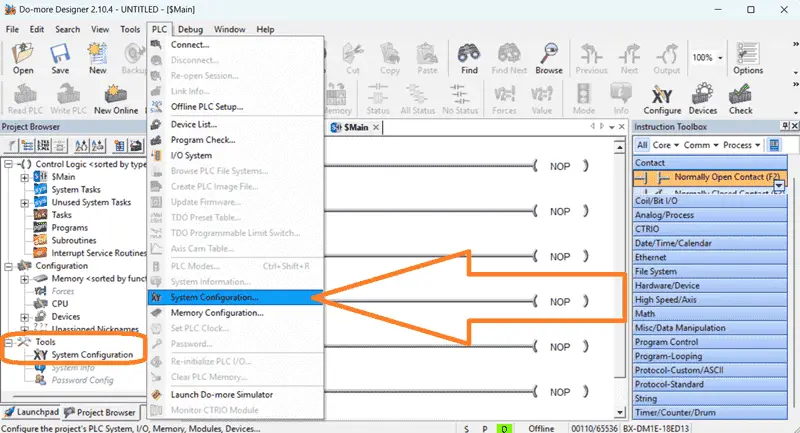Click the Devices toolbar icon
Viewport: 800px width, 433px height.
pos(703,100)
